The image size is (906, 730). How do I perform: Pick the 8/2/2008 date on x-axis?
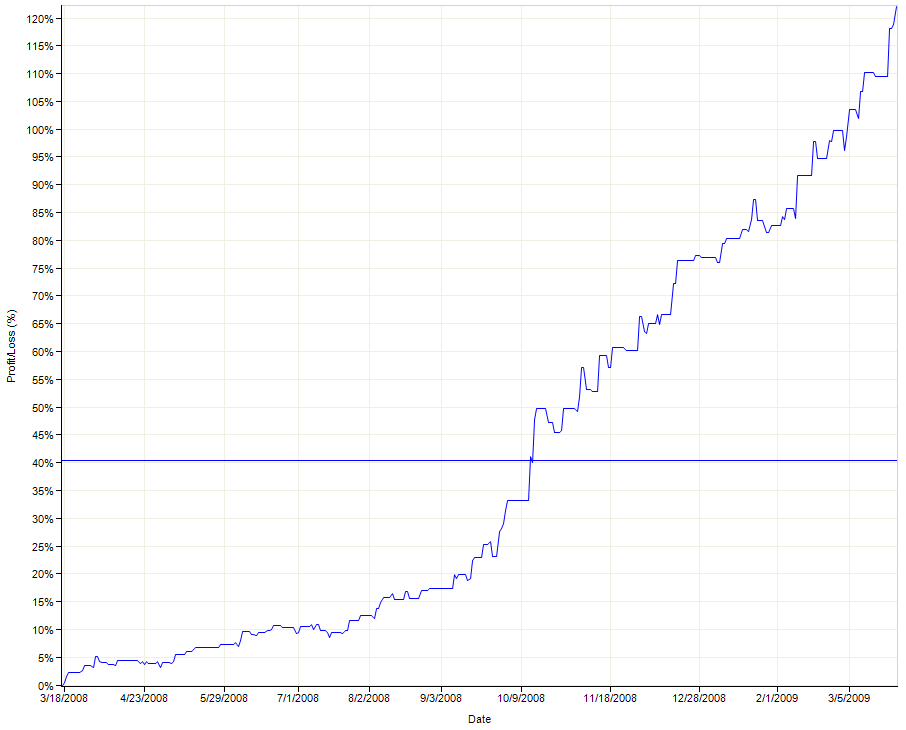pyautogui.click(x=369, y=698)
